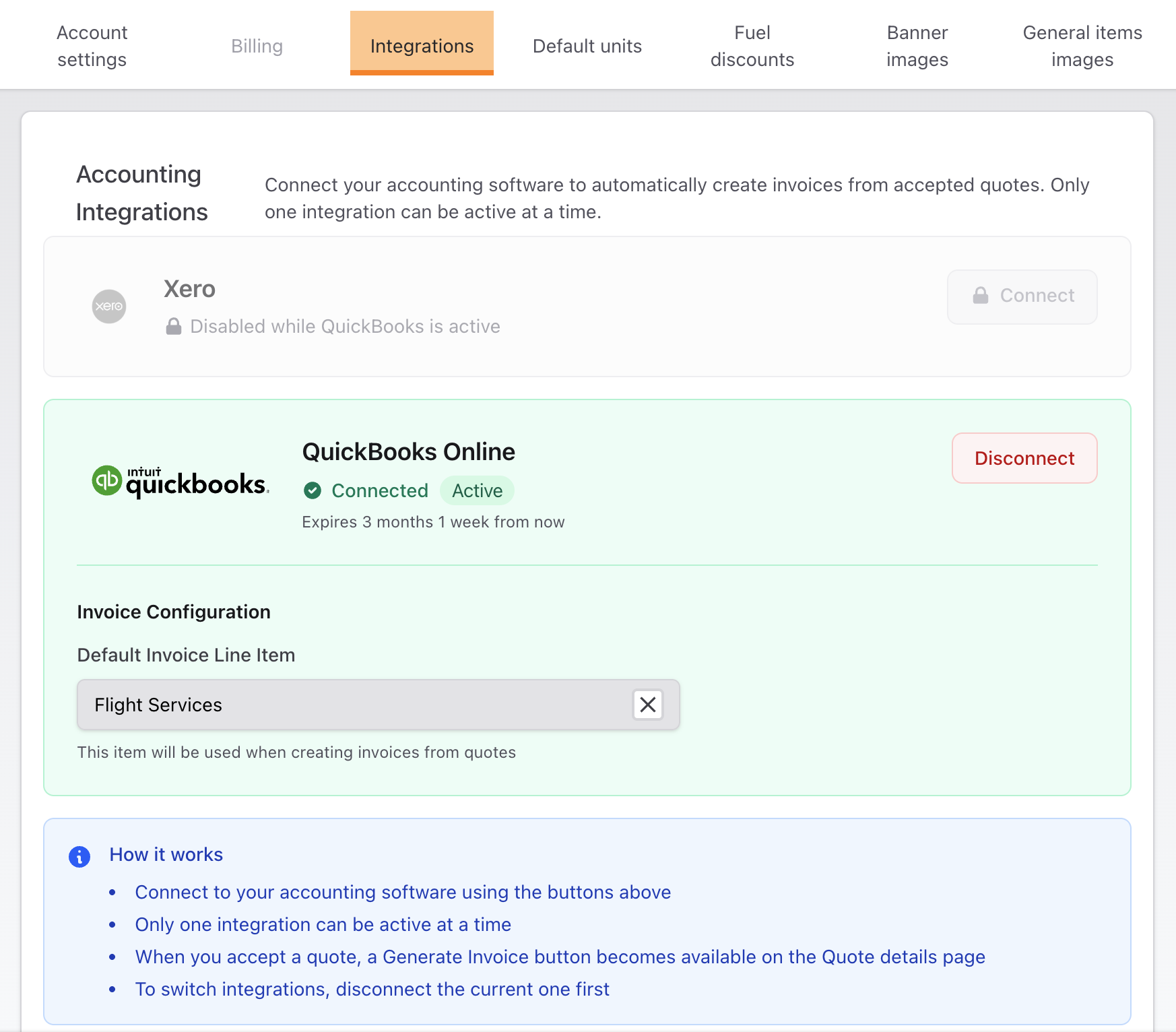Image resolution: width=1176 pixels, height=1032 pixels.
Task: Open the Fuel discounts tab
Action: pyautogui.click(x=752, y=46)
